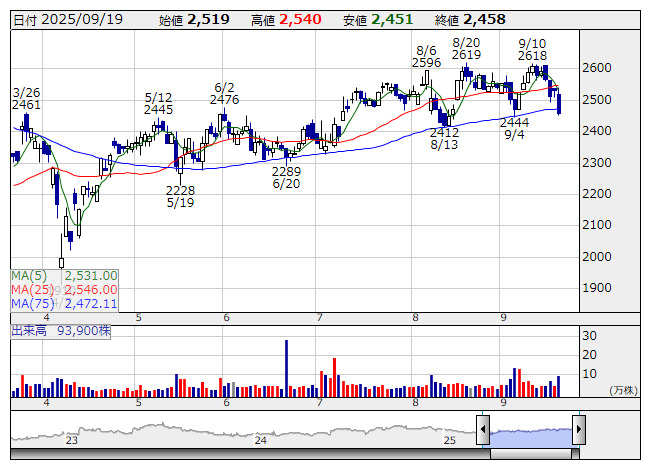Click the 2228 5/19 low annotation
Screen dimensions: 653x470
pyautogui.click(x=180, y=196)
